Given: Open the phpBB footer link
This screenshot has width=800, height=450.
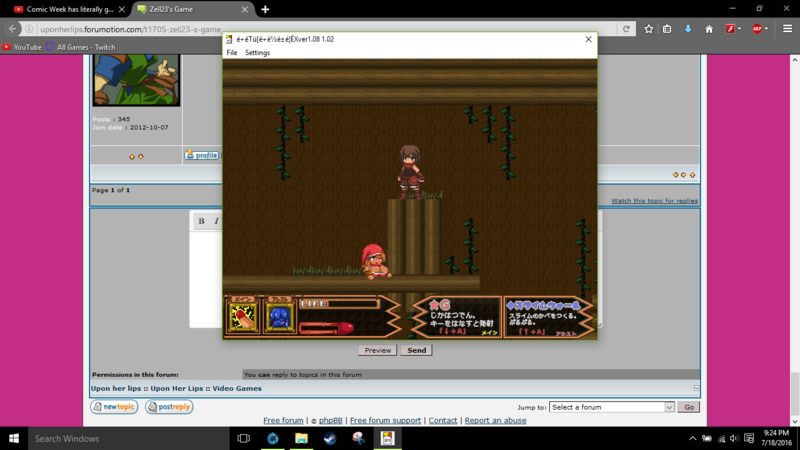Looking at the screenshot, I should click(x=331, y=420).
